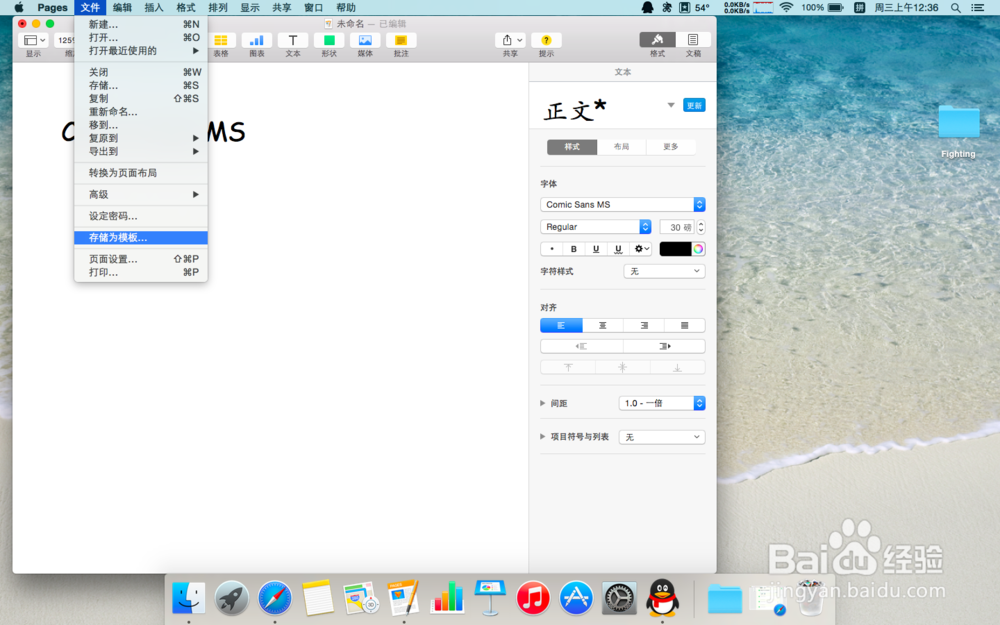
Task: Open the media (媒体) browser icon
Action: click(x=365, y=40)
